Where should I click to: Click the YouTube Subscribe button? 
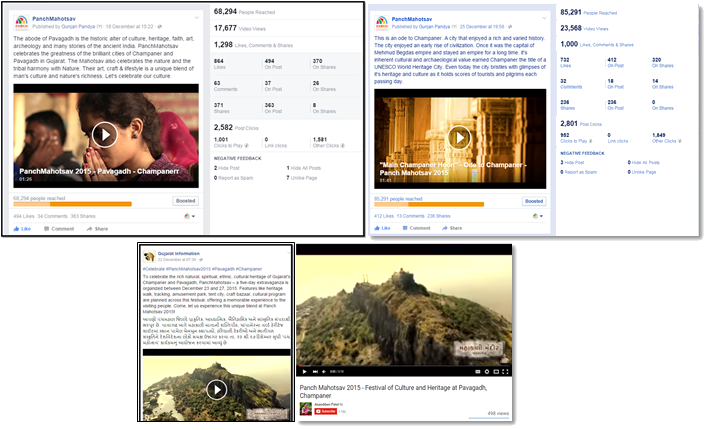click(x=327, y=410)
